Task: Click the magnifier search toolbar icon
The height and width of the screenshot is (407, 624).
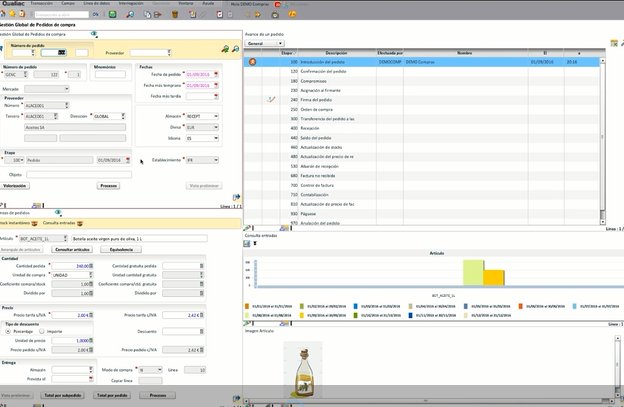Action: pyautogui.click(x=130, y=14)
